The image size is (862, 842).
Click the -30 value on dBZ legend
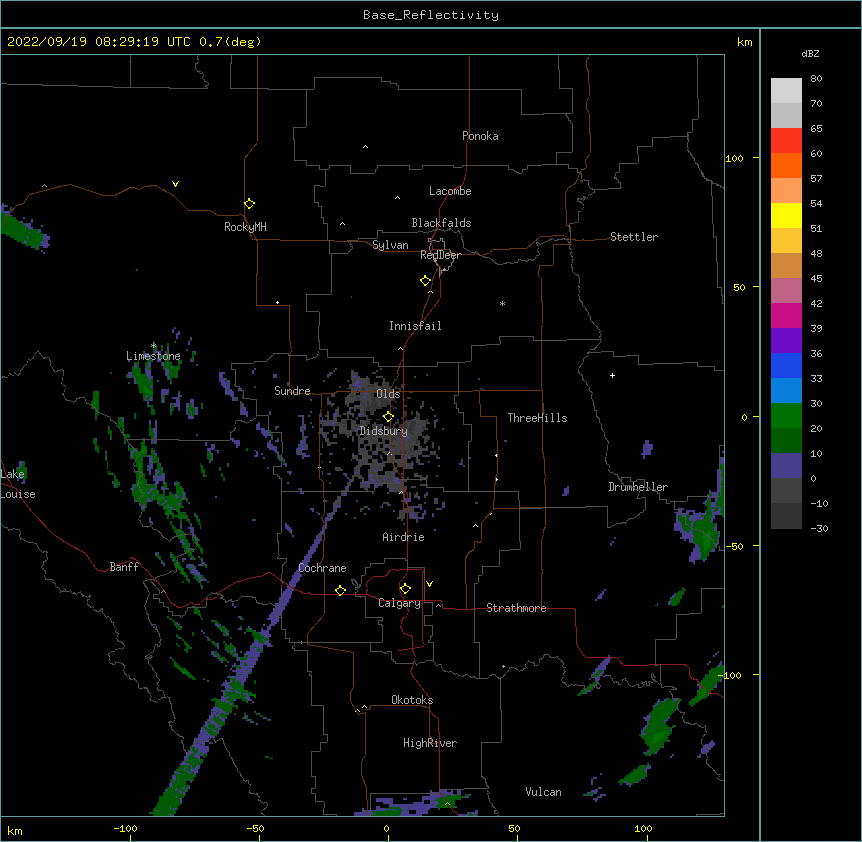click(x=819, y=528)
